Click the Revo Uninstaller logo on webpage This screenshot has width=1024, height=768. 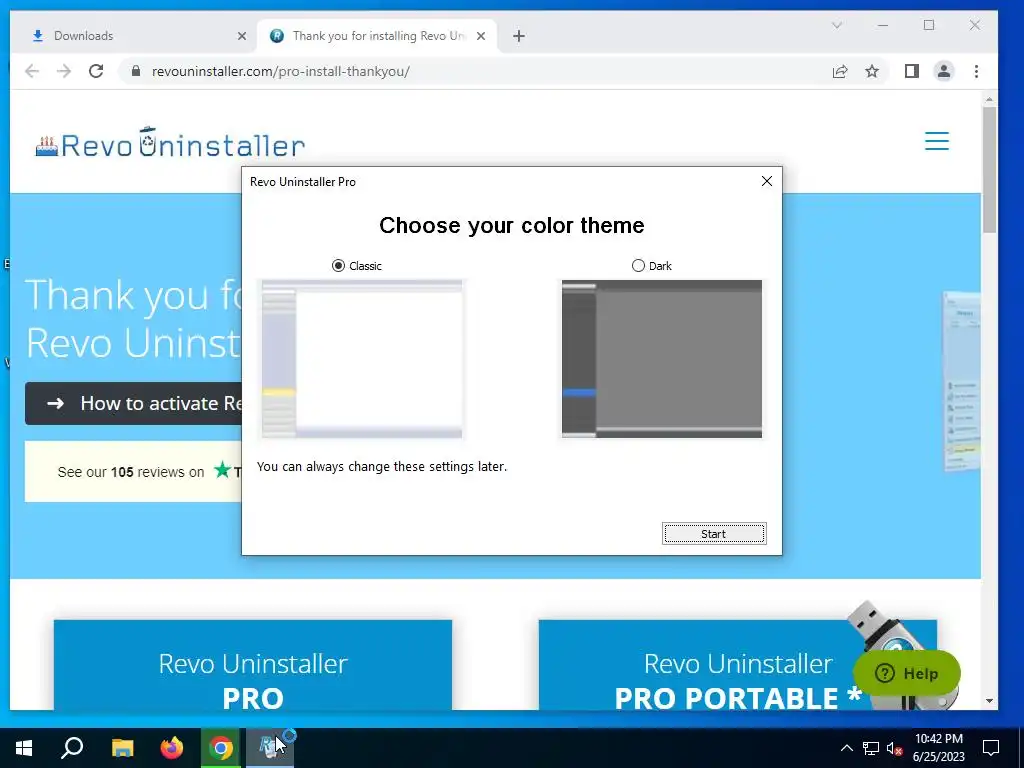pos(170,142)
